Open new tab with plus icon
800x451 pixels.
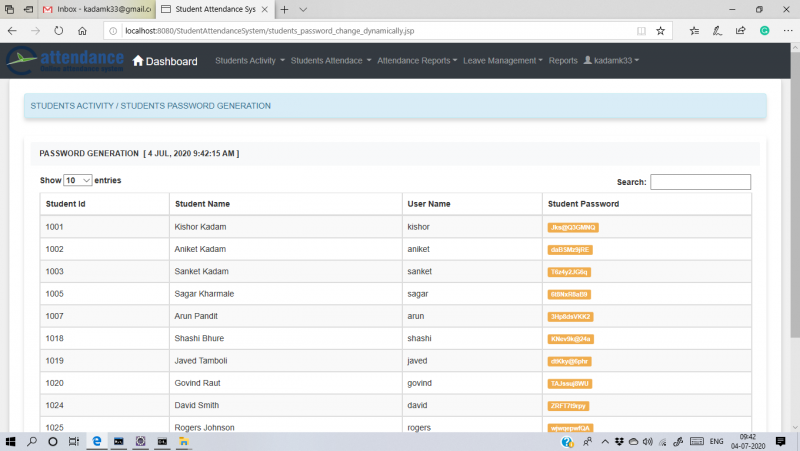click(284, 9)
